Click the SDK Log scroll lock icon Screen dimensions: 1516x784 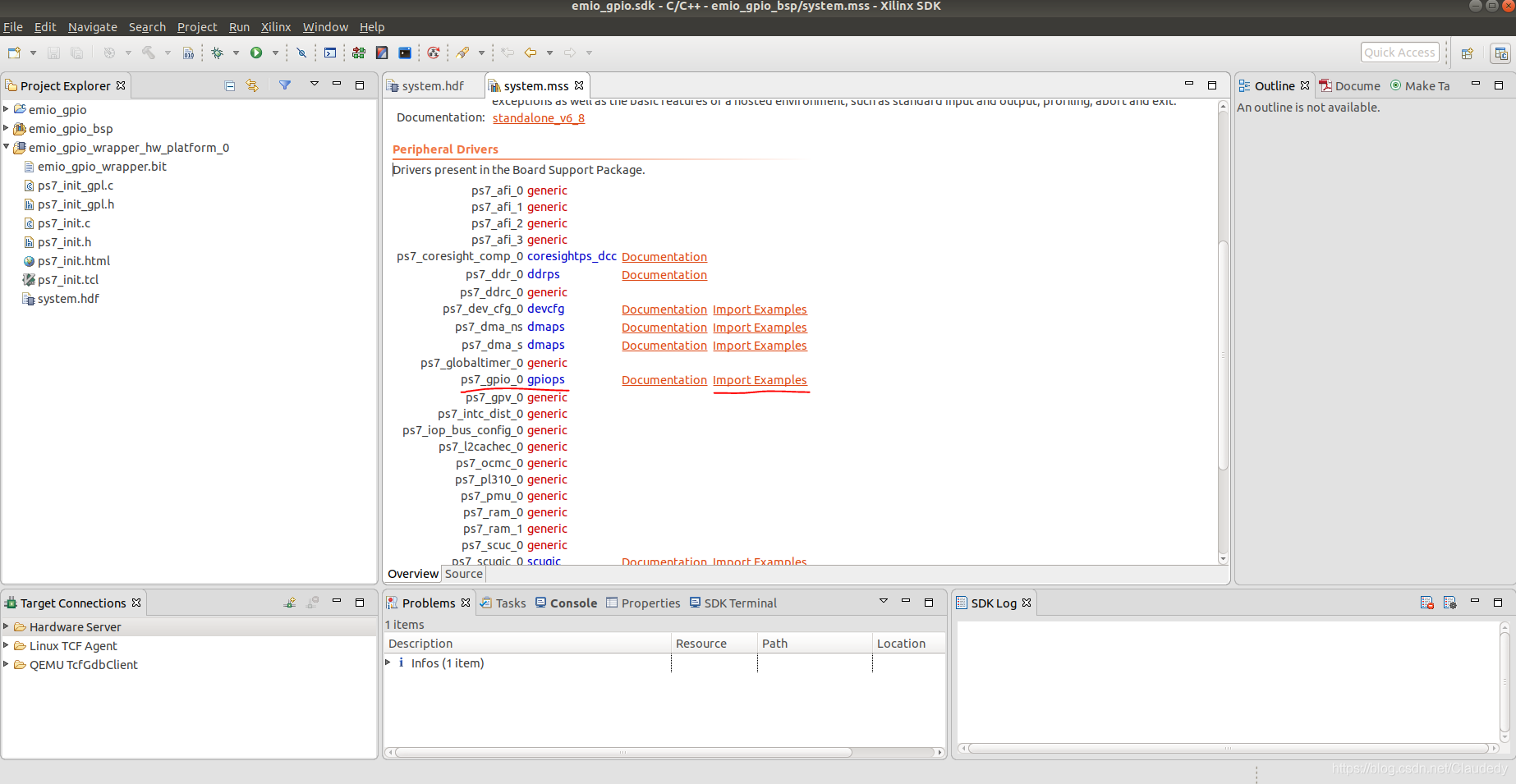click(x=1450, y=603)
